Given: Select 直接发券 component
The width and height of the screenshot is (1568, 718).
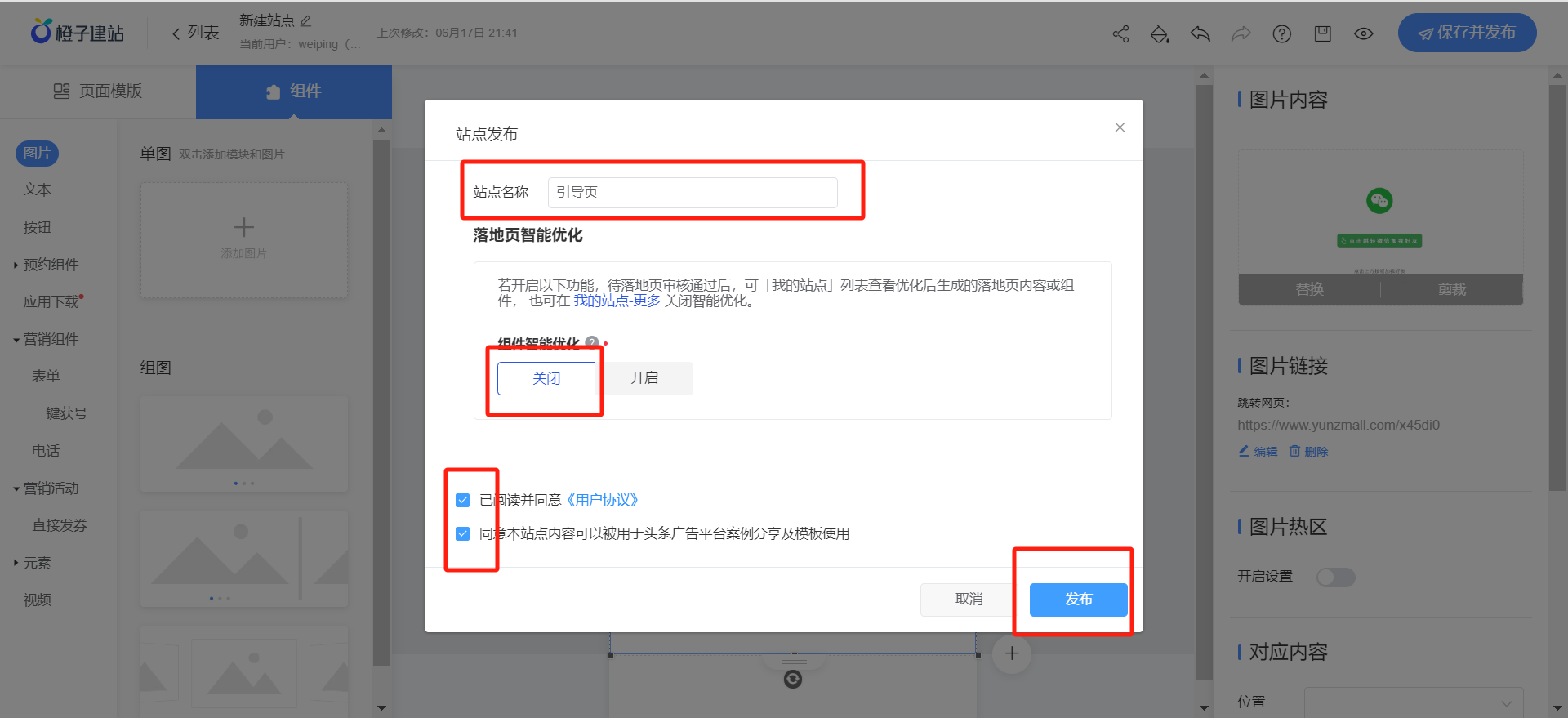Looking at the screenshot, I should tap(60, 525).
